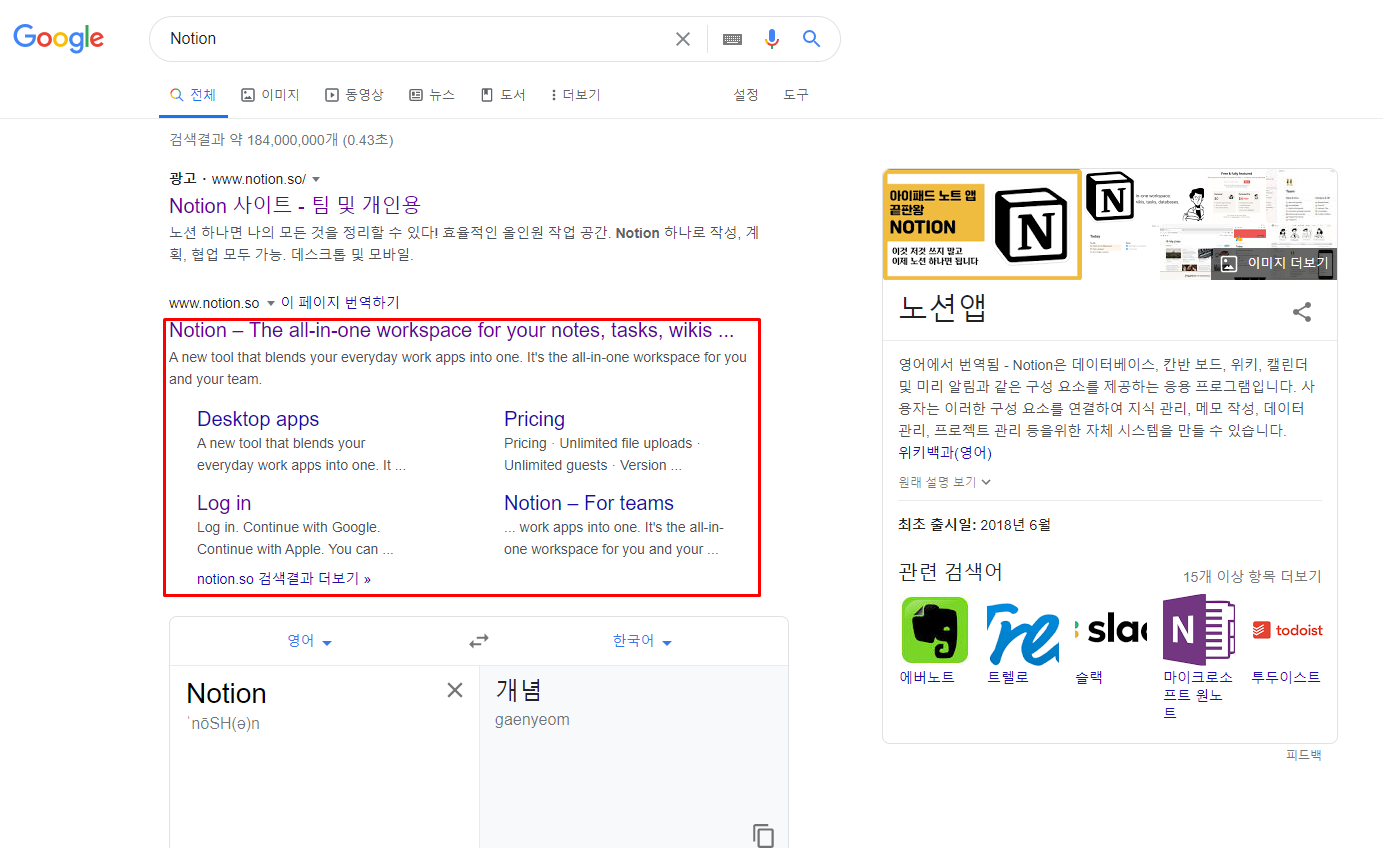
Task: Open the OneNote related search icon
Action: pos(1198,630)
